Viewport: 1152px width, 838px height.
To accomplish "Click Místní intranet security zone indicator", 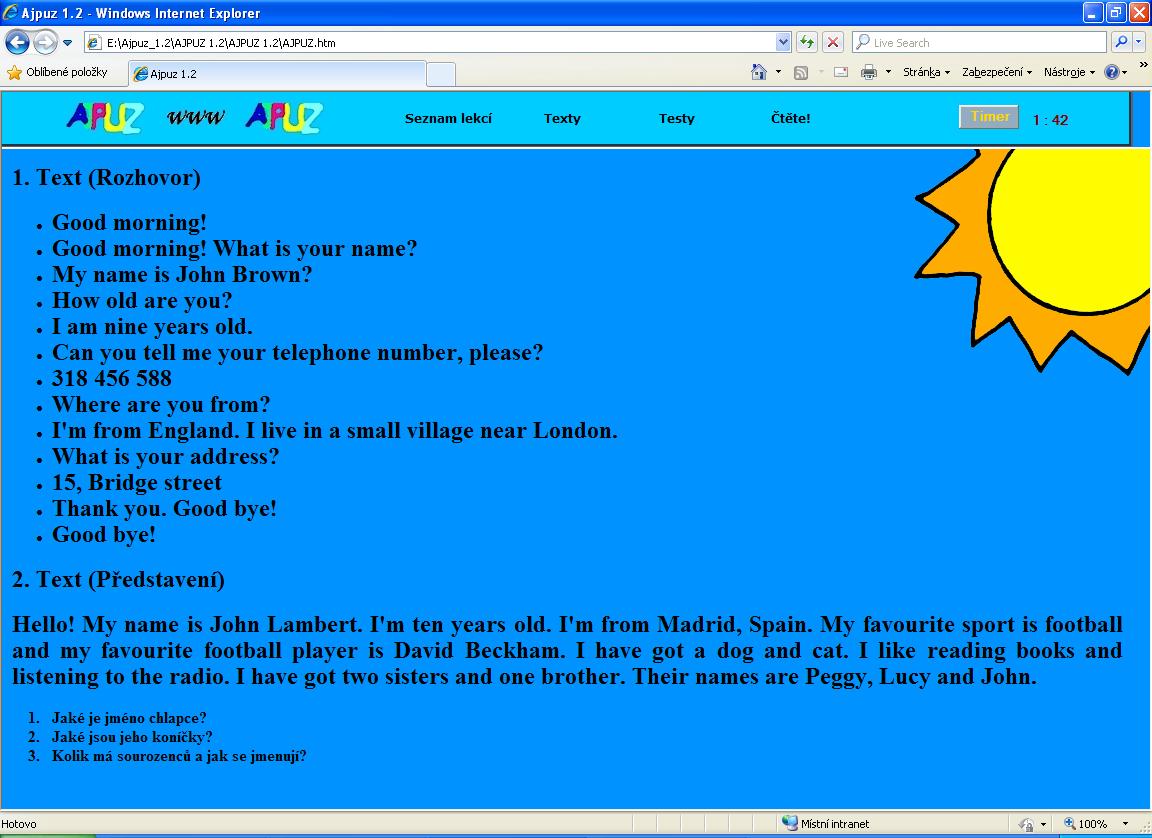I will click(826, 824).
